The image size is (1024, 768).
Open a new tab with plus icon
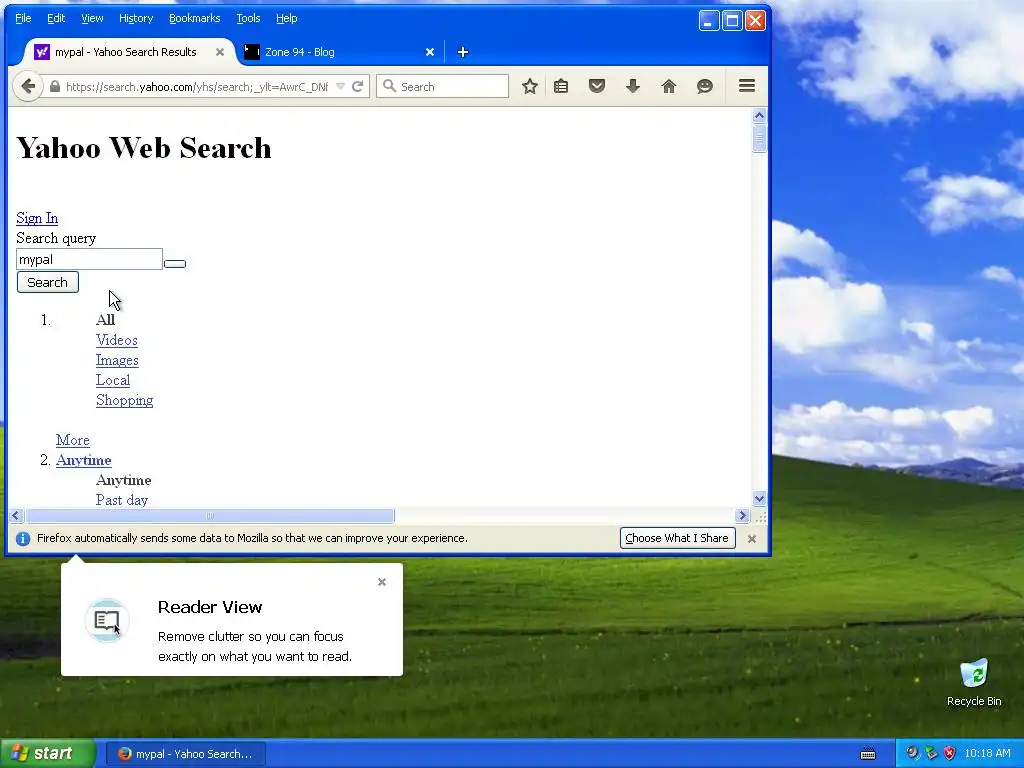click(462, 52)
